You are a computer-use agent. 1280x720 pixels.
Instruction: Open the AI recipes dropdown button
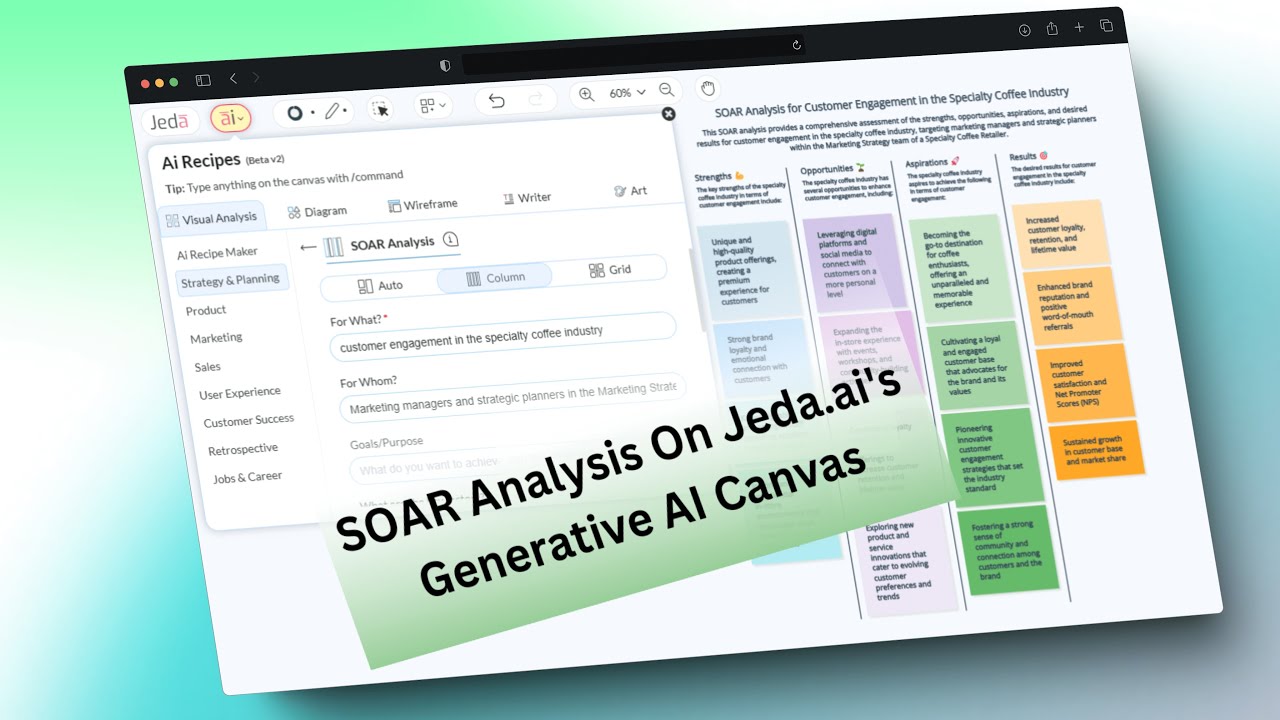(x=230, y=118)
